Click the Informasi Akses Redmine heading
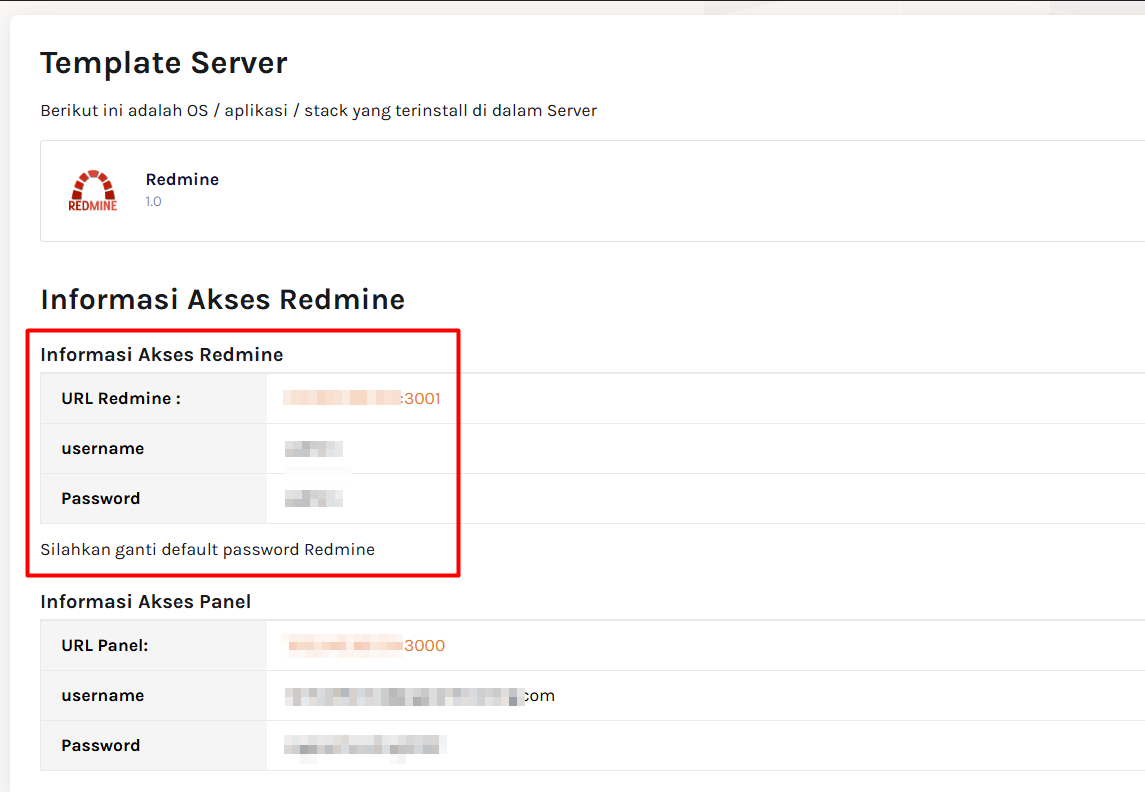The image size is (1145, 792). 222,299
